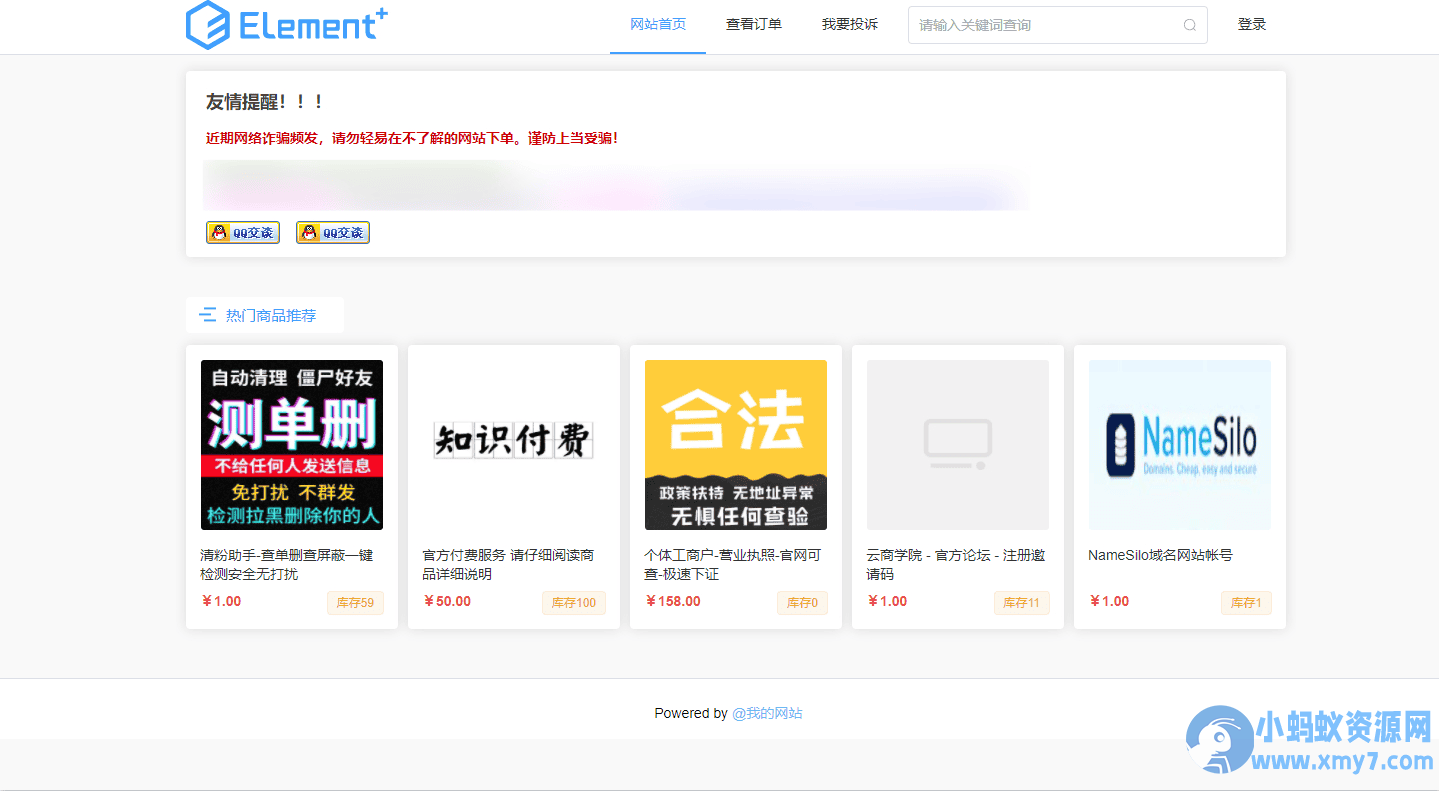Open the NameSilo product image
The image size is (1439, 791).
click(1180, 445)
